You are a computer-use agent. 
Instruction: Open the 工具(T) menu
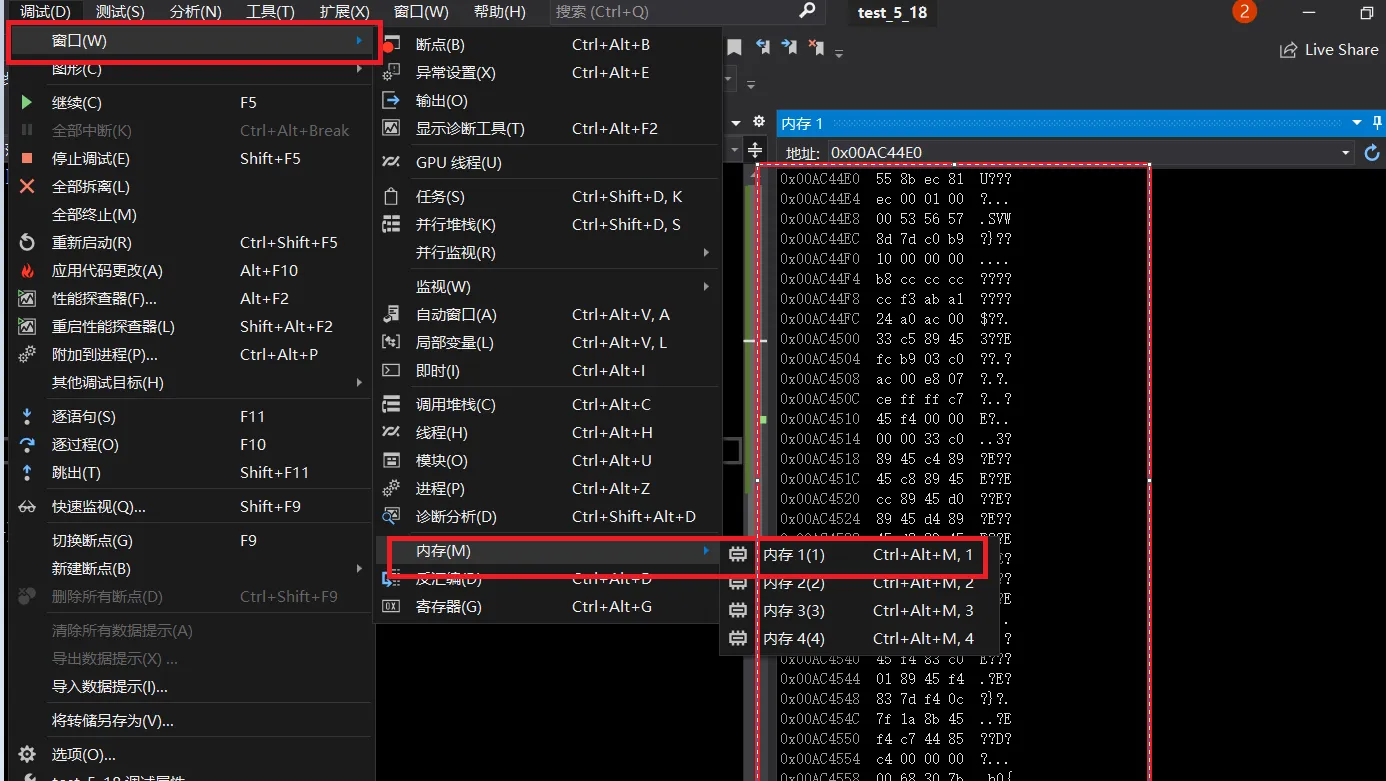[270, 12]
